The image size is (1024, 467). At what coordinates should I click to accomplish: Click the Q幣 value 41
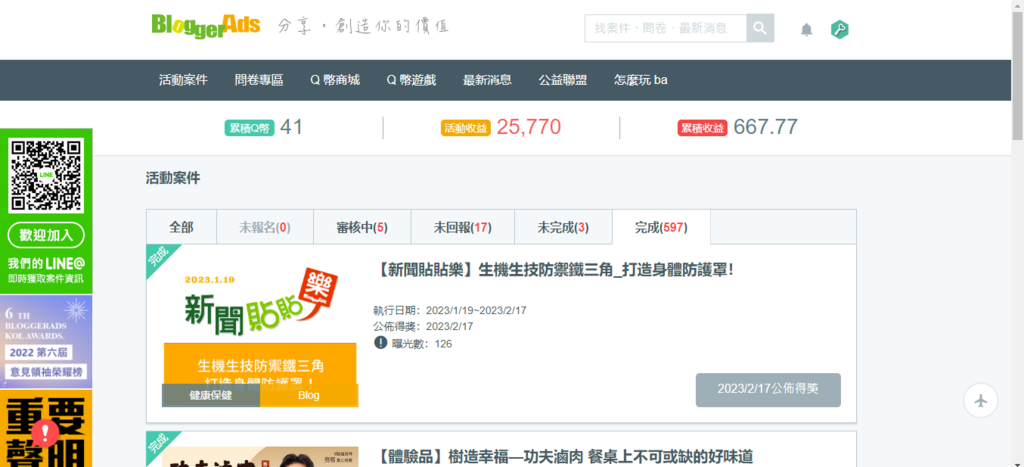click(x=291, y=127)
